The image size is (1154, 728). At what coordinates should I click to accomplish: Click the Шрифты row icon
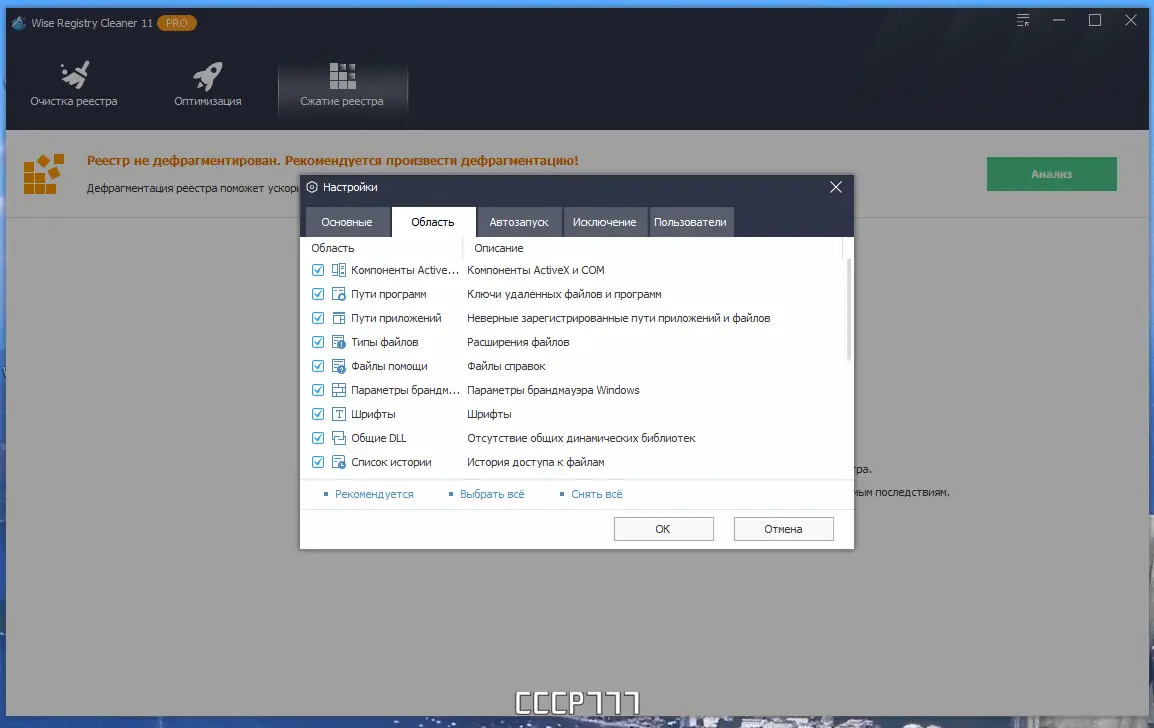tap(339, 414)
